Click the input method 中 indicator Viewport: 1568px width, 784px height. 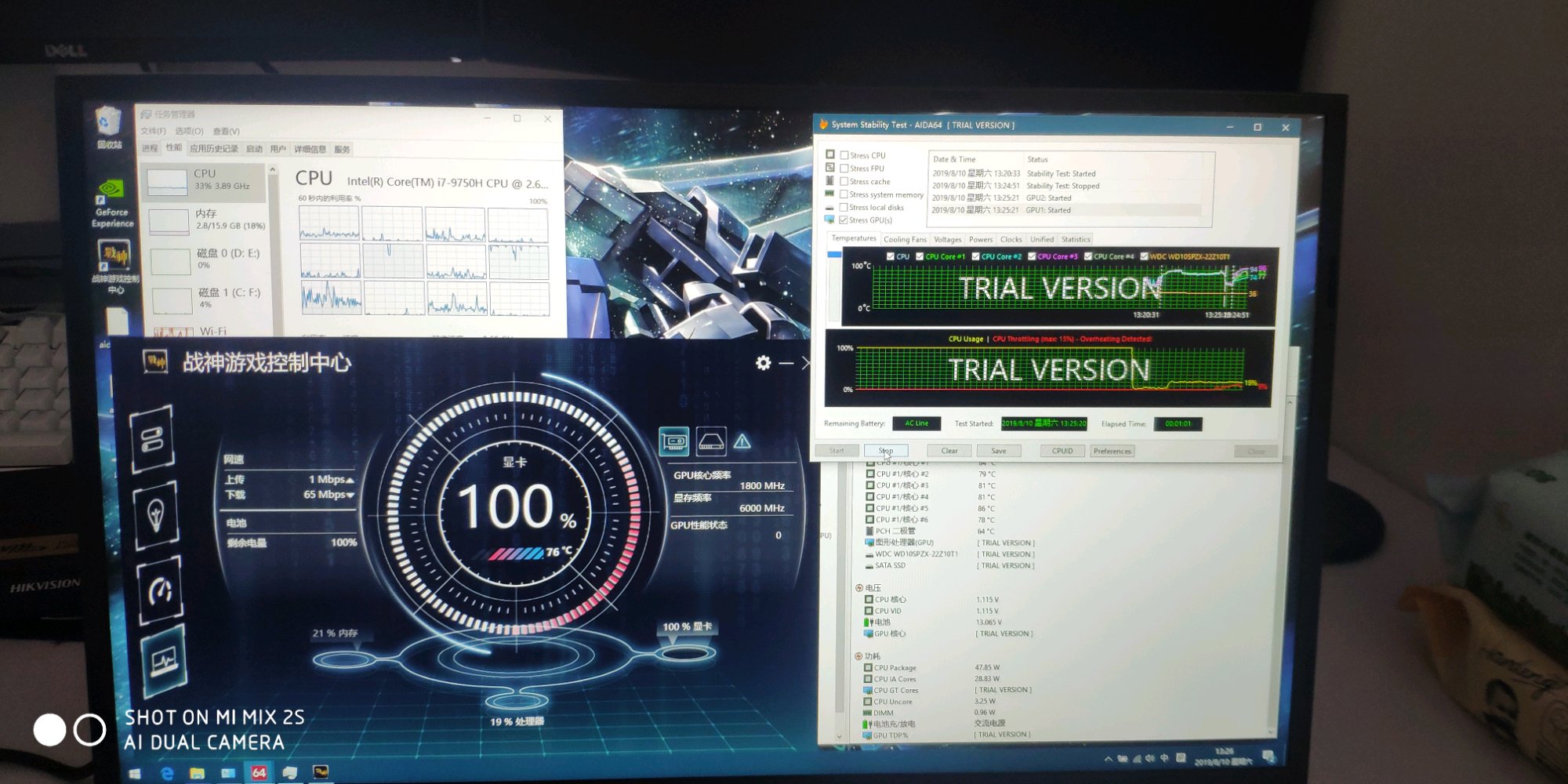click(1164, 758)
